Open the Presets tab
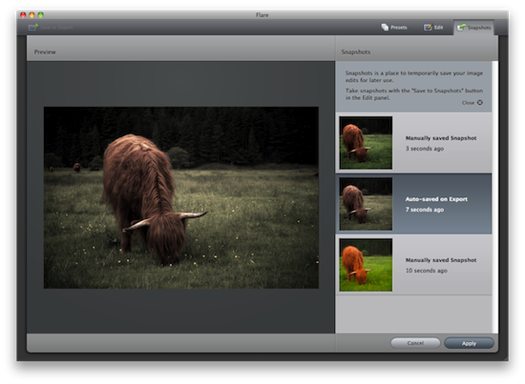This screenshot has height=384, width=525. tap(394, 27)
